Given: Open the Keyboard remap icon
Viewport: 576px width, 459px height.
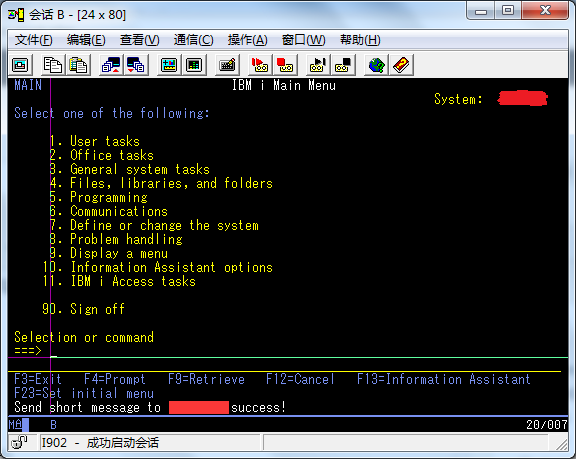Looking at the screenshot, I should (227, 65).
